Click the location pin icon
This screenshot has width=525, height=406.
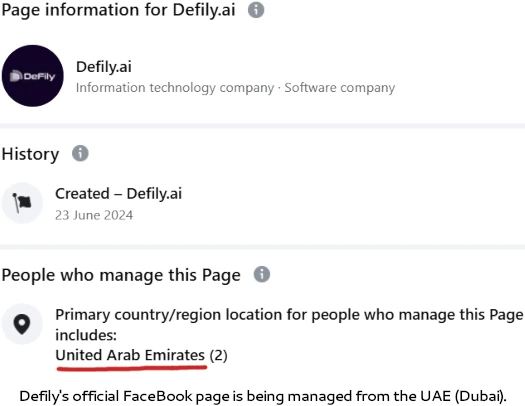(x=22, y=324)
